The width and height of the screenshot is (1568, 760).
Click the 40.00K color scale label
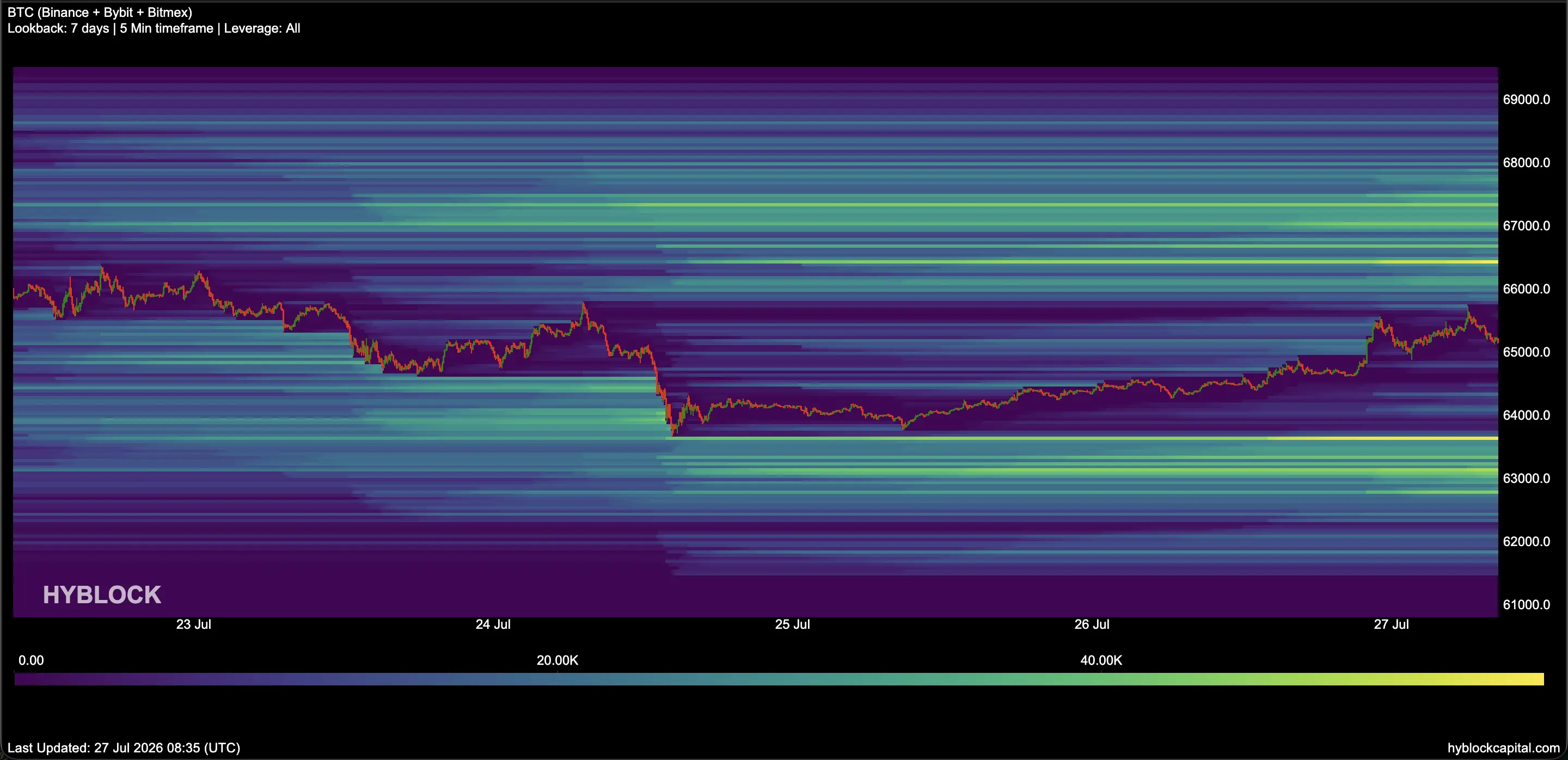pyautogui.click(x=1101, y=661)
